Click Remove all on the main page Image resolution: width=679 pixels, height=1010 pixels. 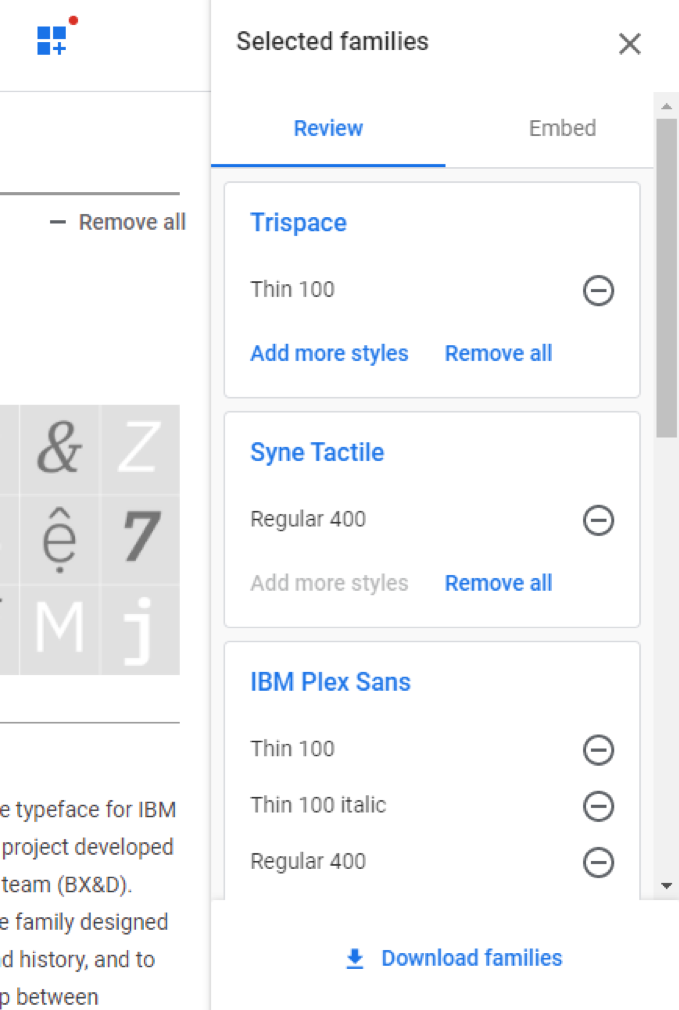point(118,222)
